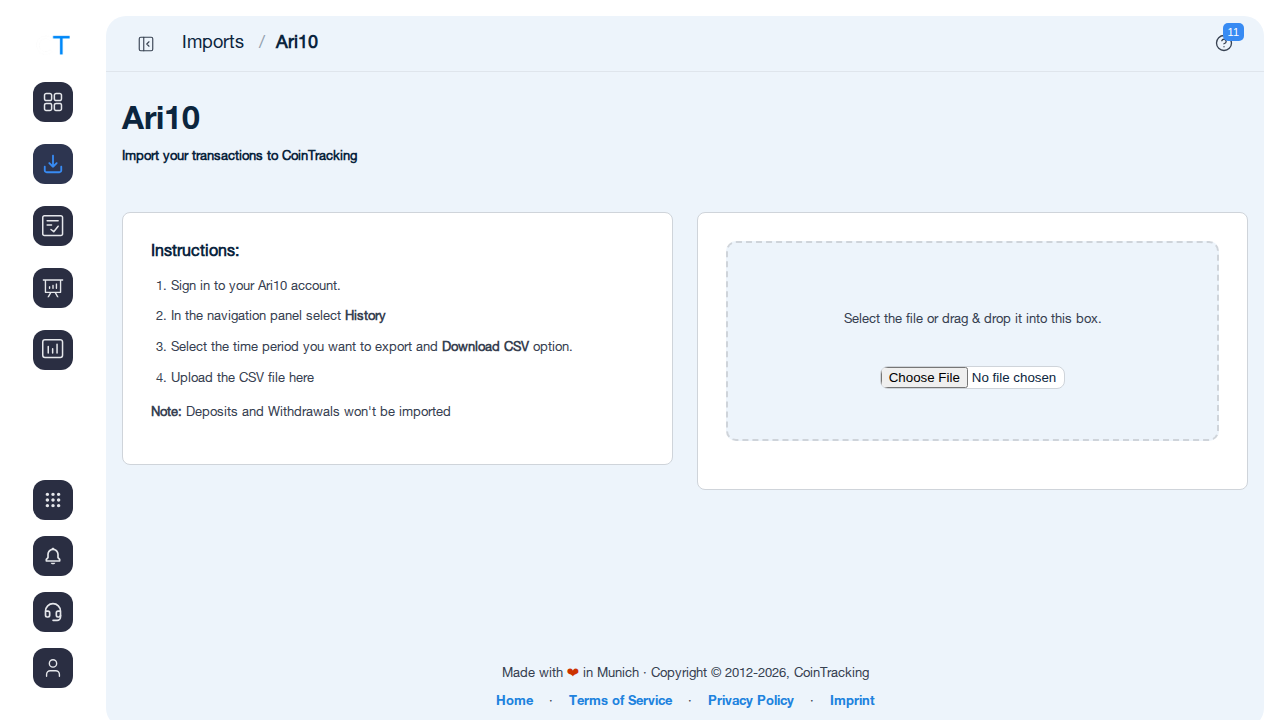Open the checklist report icon in sidebar
This screenshot has height=720, width=1280.
pos(53,226)
